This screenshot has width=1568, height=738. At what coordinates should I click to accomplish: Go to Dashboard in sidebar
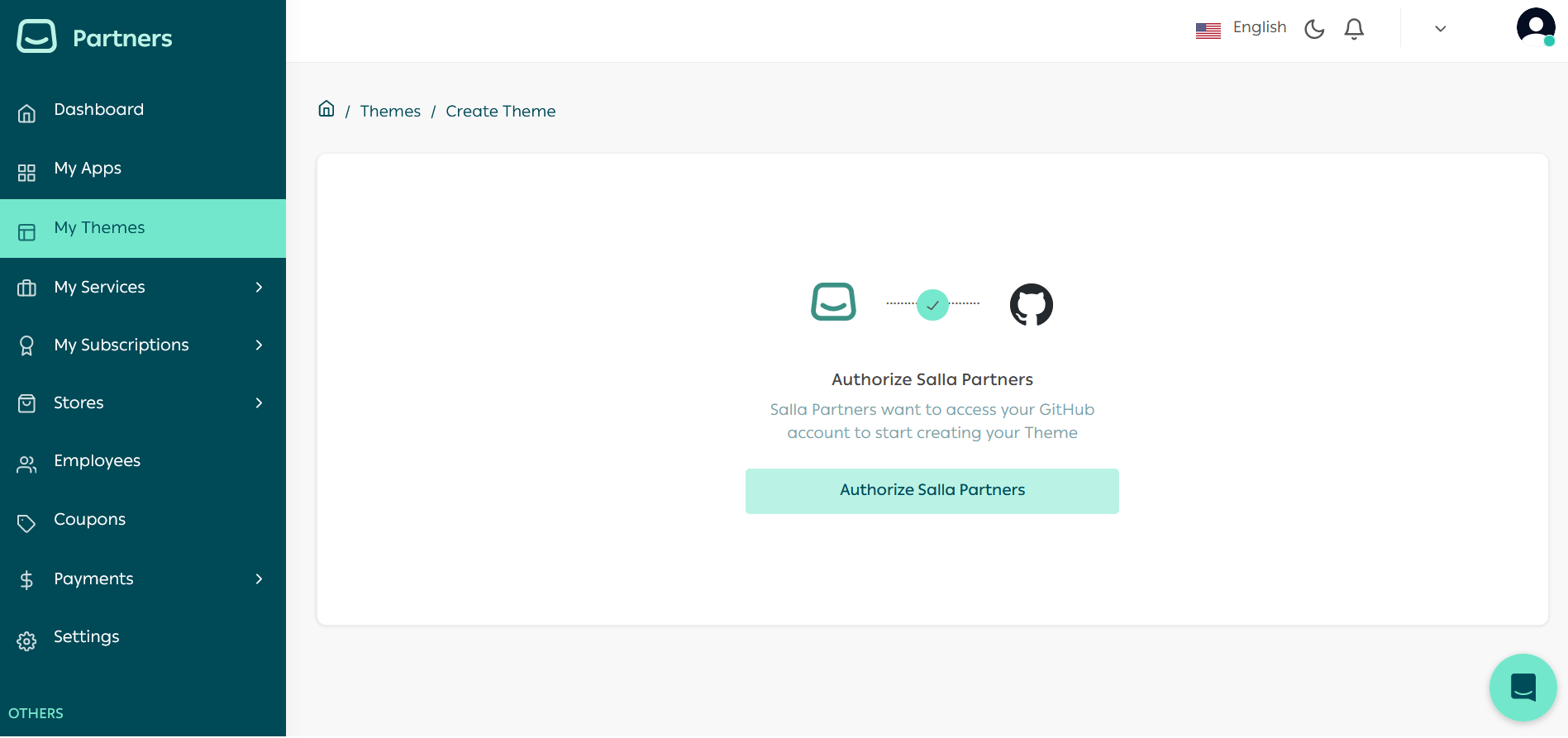coord(143,110)
